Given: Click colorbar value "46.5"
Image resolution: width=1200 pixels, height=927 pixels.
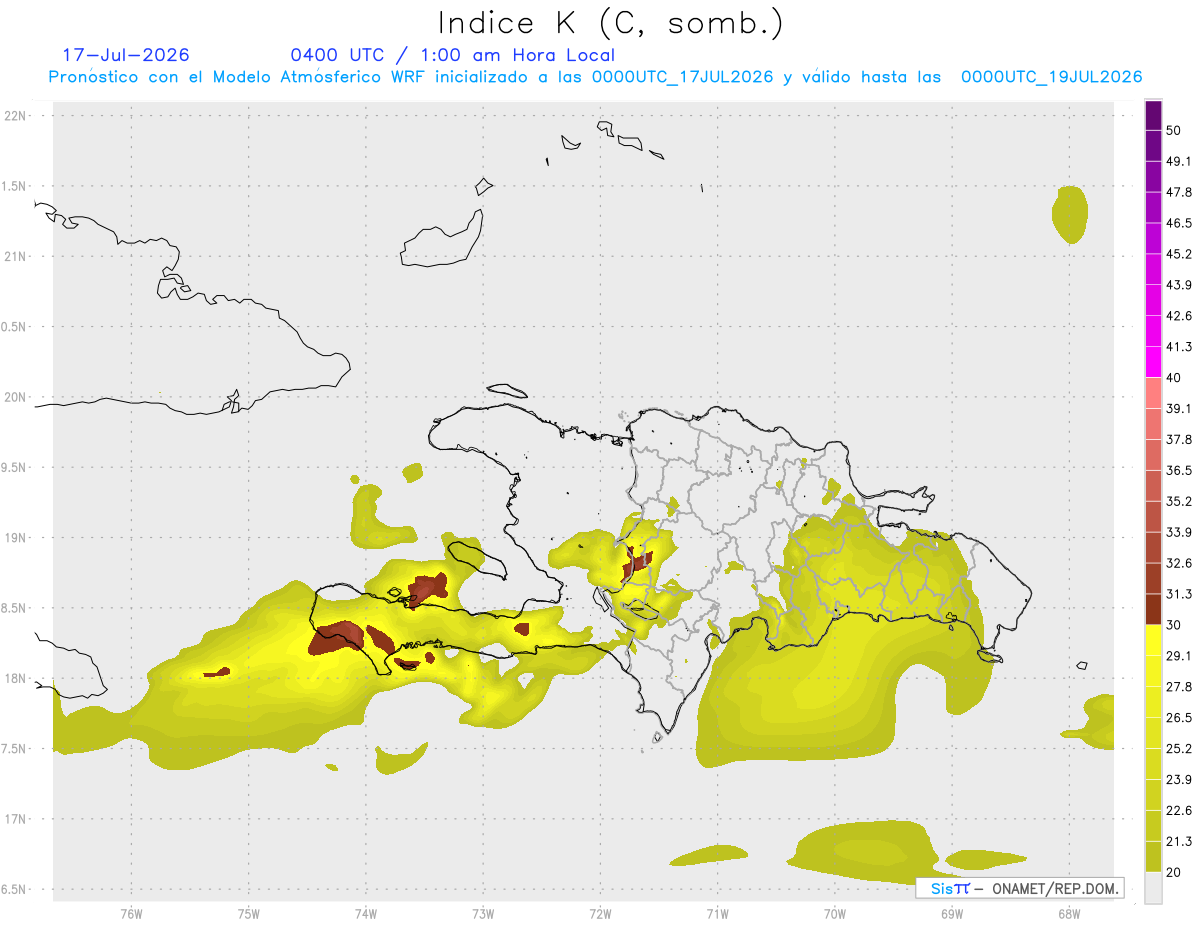Looking at the screenshot, I should pyautogui.click(x=1178, y=223).
